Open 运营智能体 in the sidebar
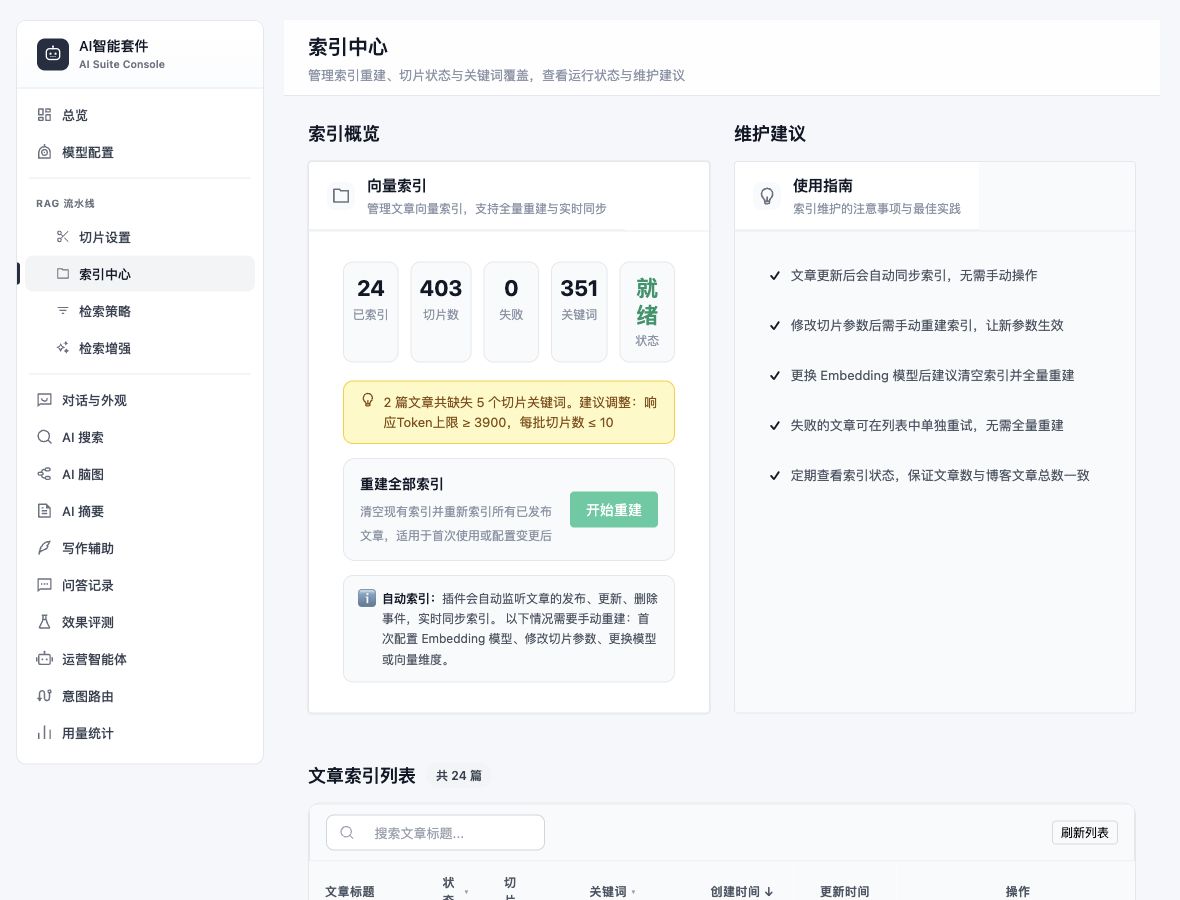Viewport: 1180px width, 900px height. click(x=140, y=658)
